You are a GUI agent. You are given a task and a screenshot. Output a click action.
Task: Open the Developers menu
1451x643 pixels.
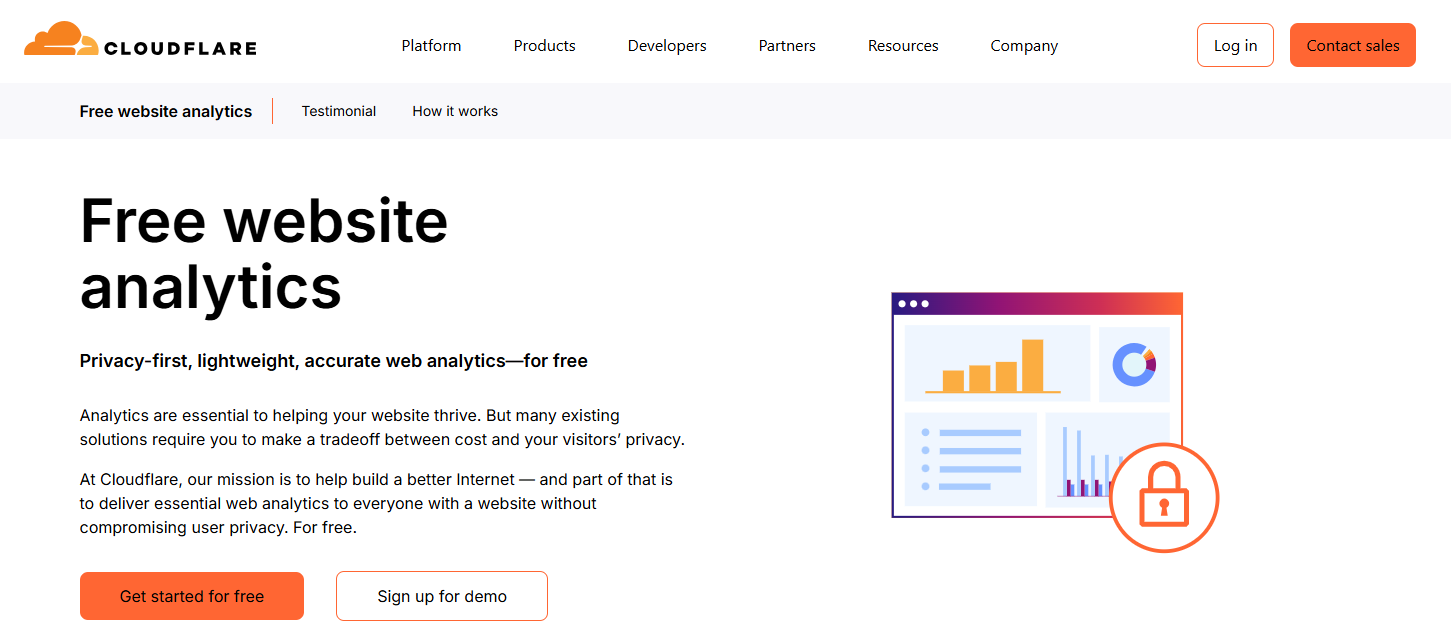pyautogui.click(x=667, y=46)
